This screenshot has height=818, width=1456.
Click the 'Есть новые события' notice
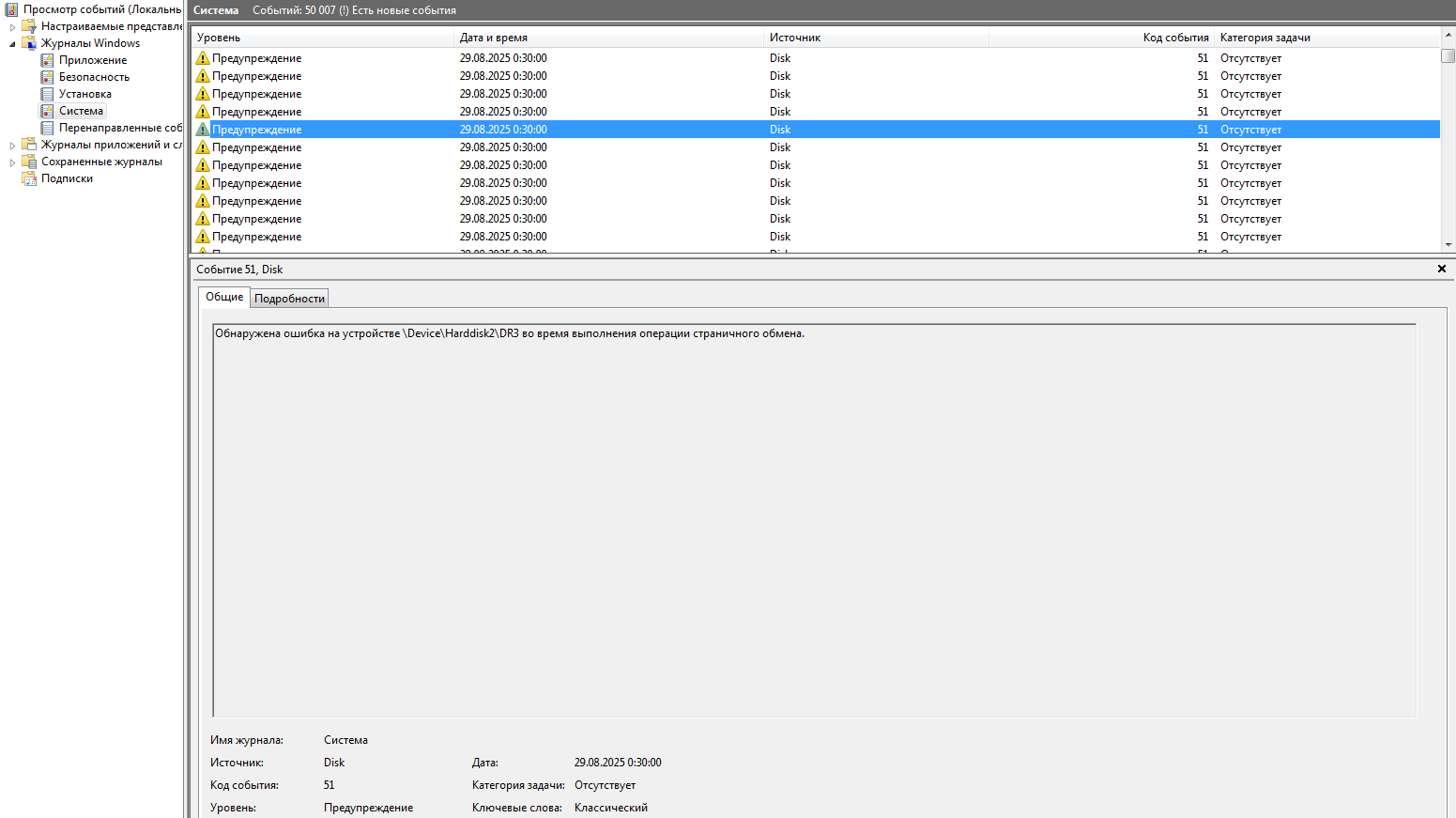click(x=404, y=10)
